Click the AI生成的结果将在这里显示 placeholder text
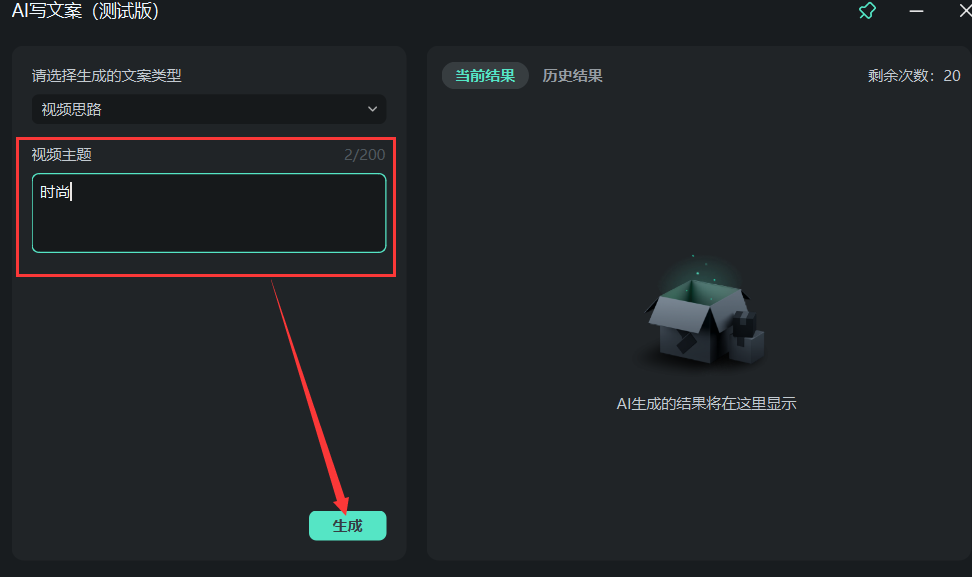This screenshot has height=577, width=972. click(707, 403)
